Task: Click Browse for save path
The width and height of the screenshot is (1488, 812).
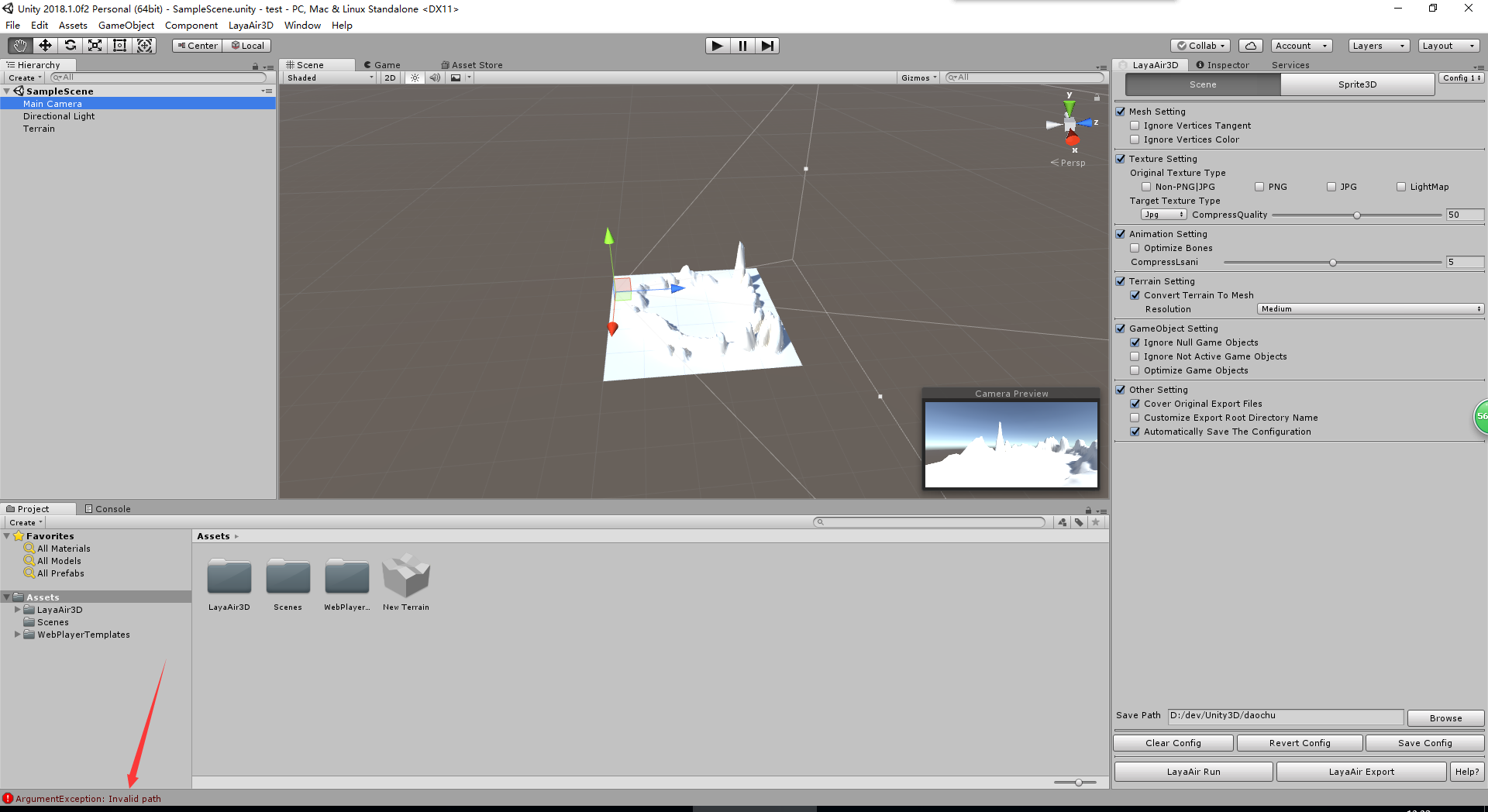Action: [x=1445, y=718]
